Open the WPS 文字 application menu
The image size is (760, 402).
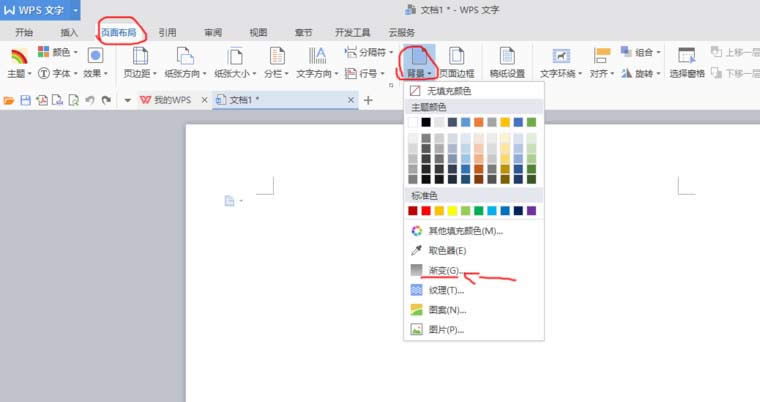(x=40, y=10)
